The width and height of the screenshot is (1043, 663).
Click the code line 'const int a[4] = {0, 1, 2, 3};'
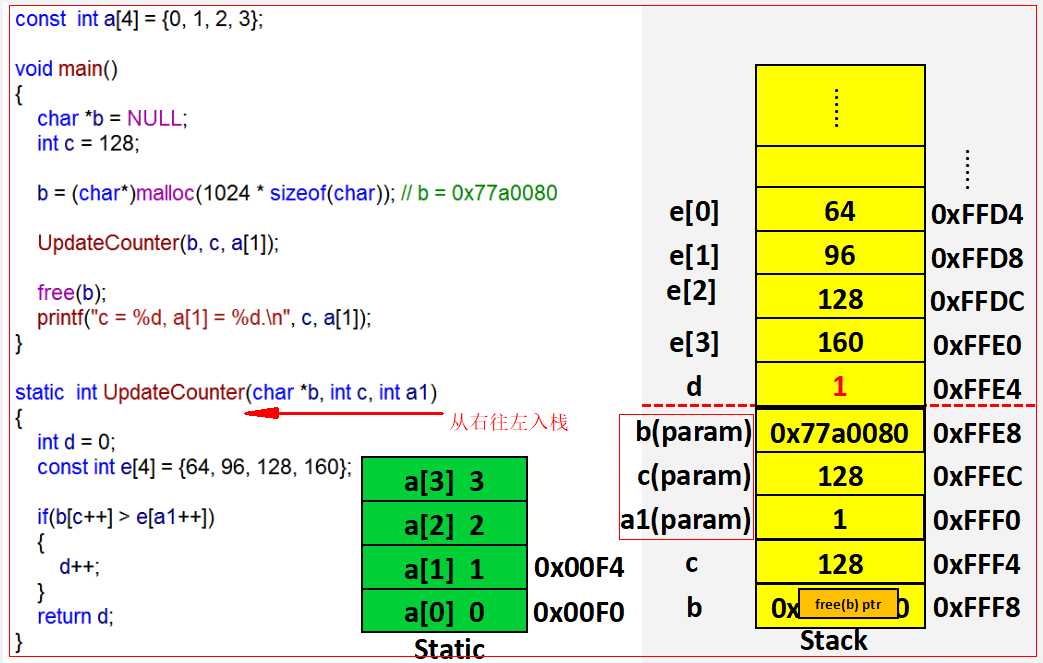click(139, 19)
